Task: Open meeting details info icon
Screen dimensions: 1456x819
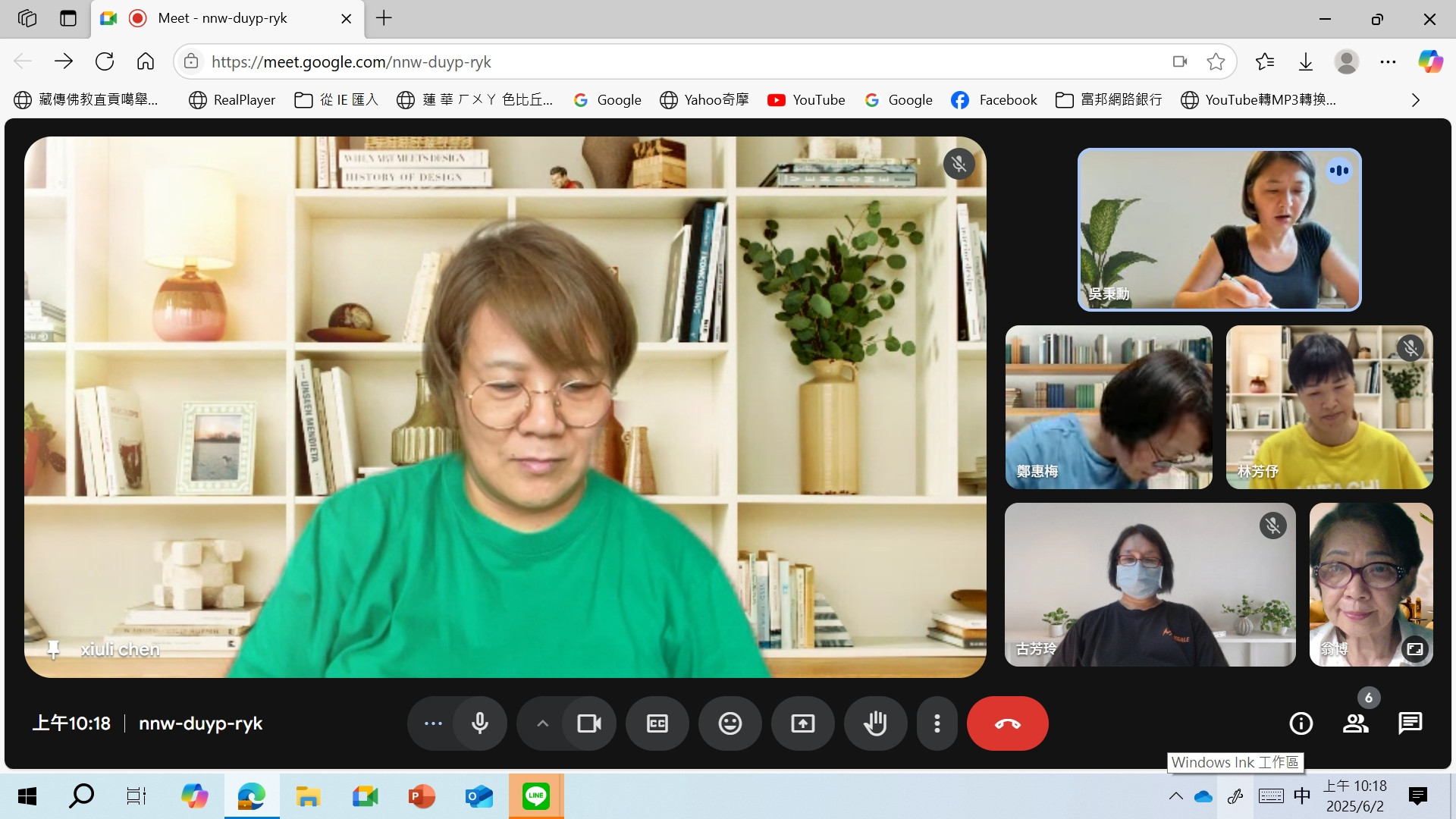Action: [1301, 723]
